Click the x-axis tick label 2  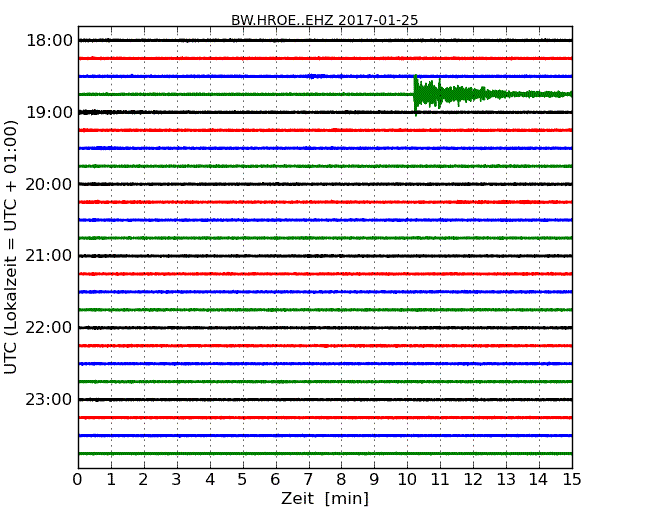(144, 479)
